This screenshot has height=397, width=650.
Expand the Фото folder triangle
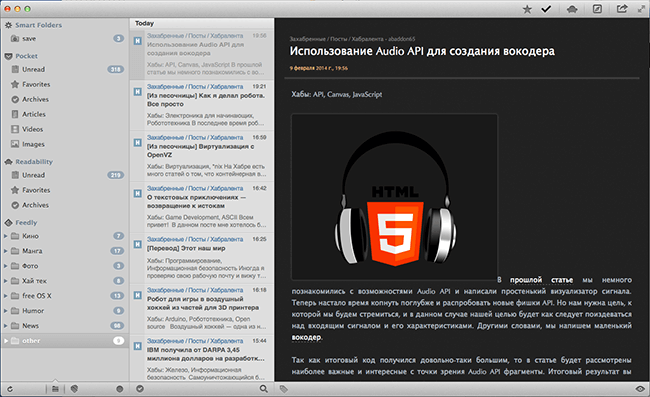tap(5, 266)
